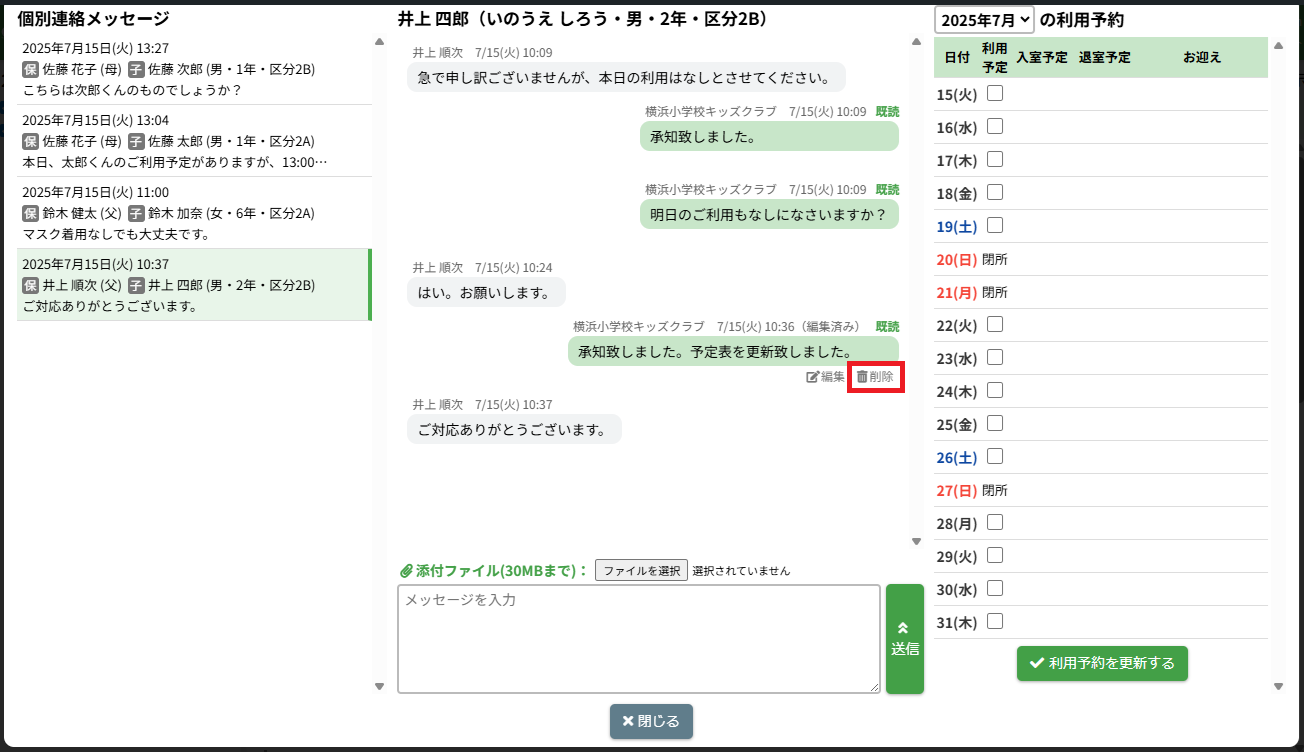The width and height of the screenshot is (1304, 752).
Task: Open the 13:27 message about 佐藤 次郎
Action: [x=194, y=69]
